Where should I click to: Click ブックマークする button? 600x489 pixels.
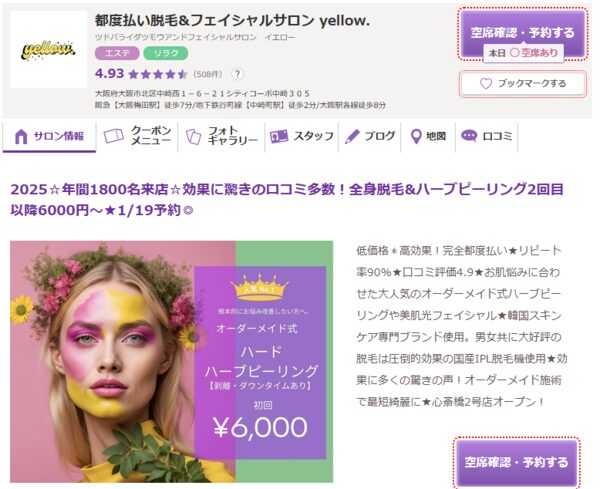click(523, 83)
